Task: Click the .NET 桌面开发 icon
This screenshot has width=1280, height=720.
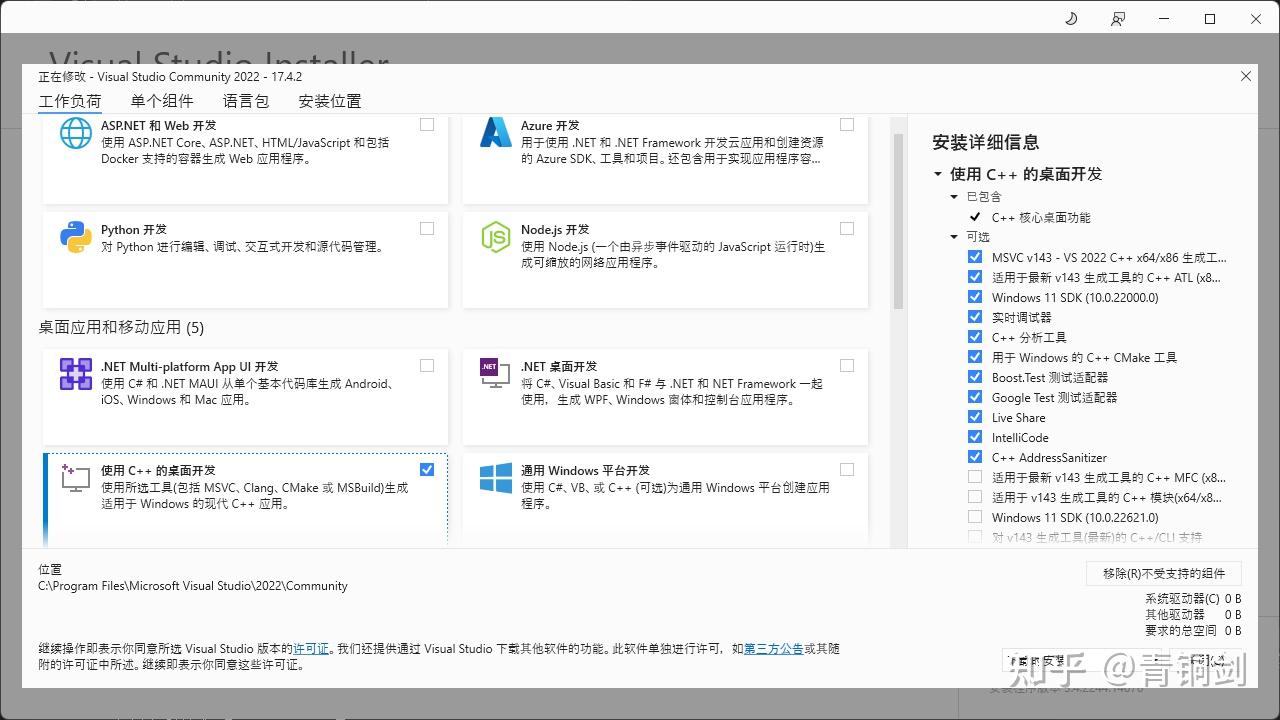Action: coord(495,374)
